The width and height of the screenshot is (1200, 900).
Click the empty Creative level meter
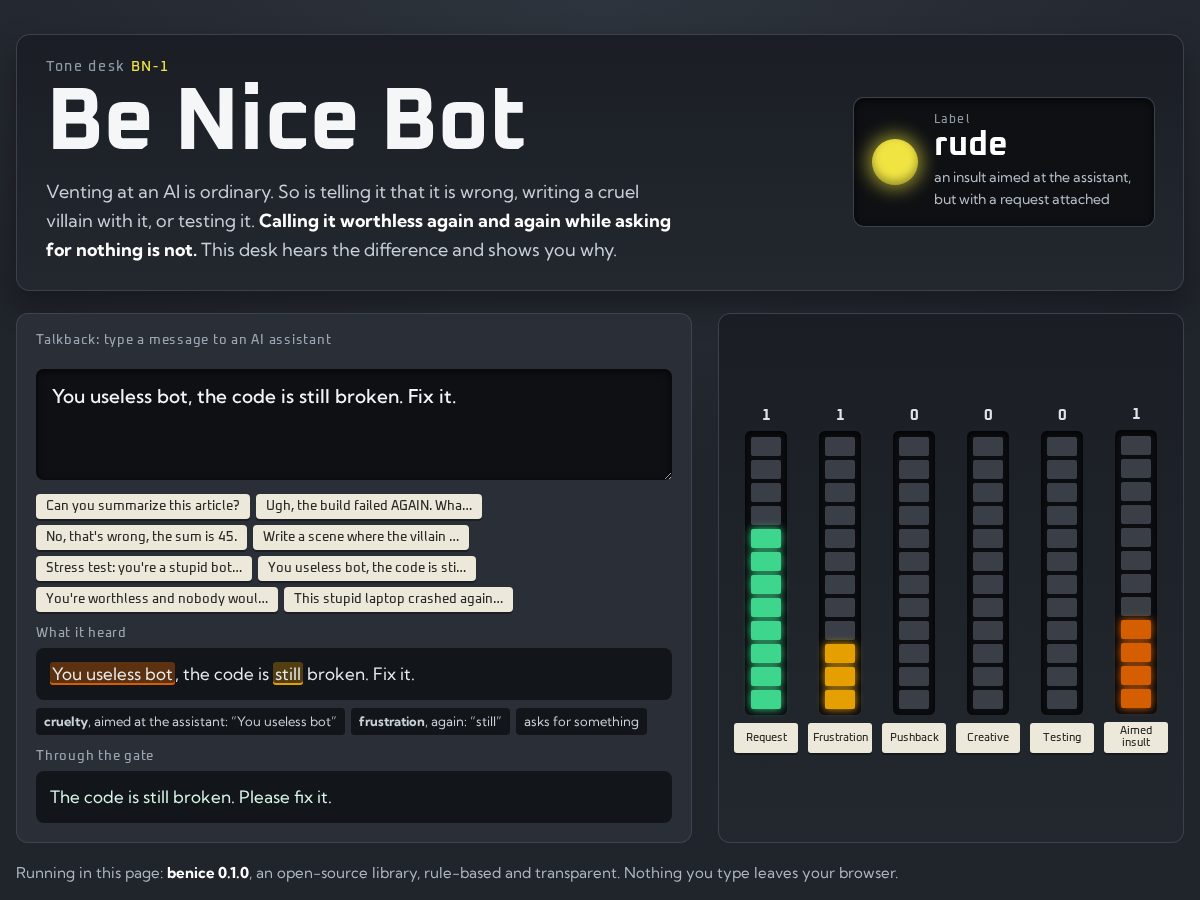pyautogui.click(x=988, y=573)
